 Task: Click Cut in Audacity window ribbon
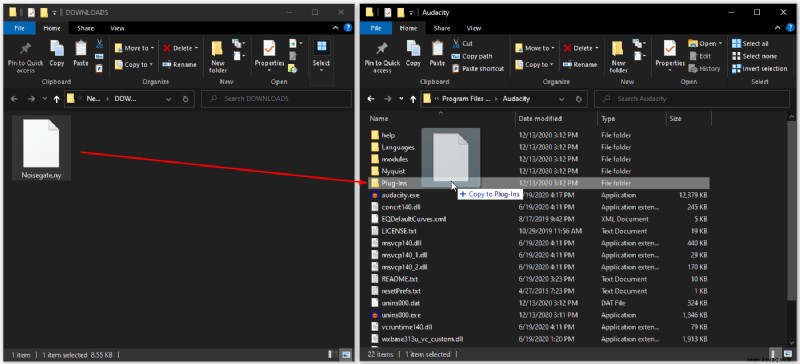(462, 44)
